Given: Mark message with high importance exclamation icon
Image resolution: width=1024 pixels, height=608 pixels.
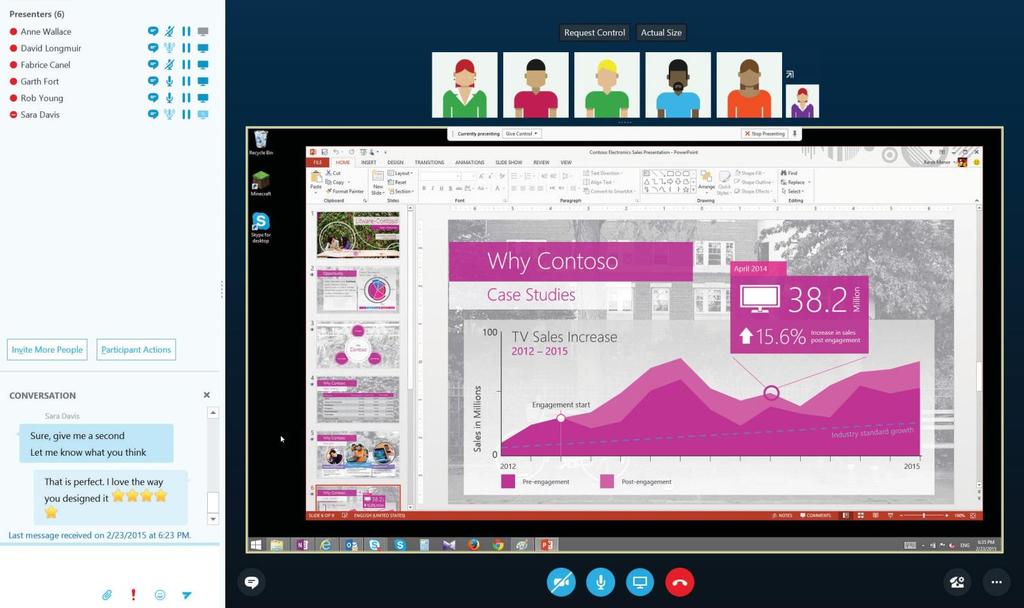Looking at the screenshot, I should 133,594.
